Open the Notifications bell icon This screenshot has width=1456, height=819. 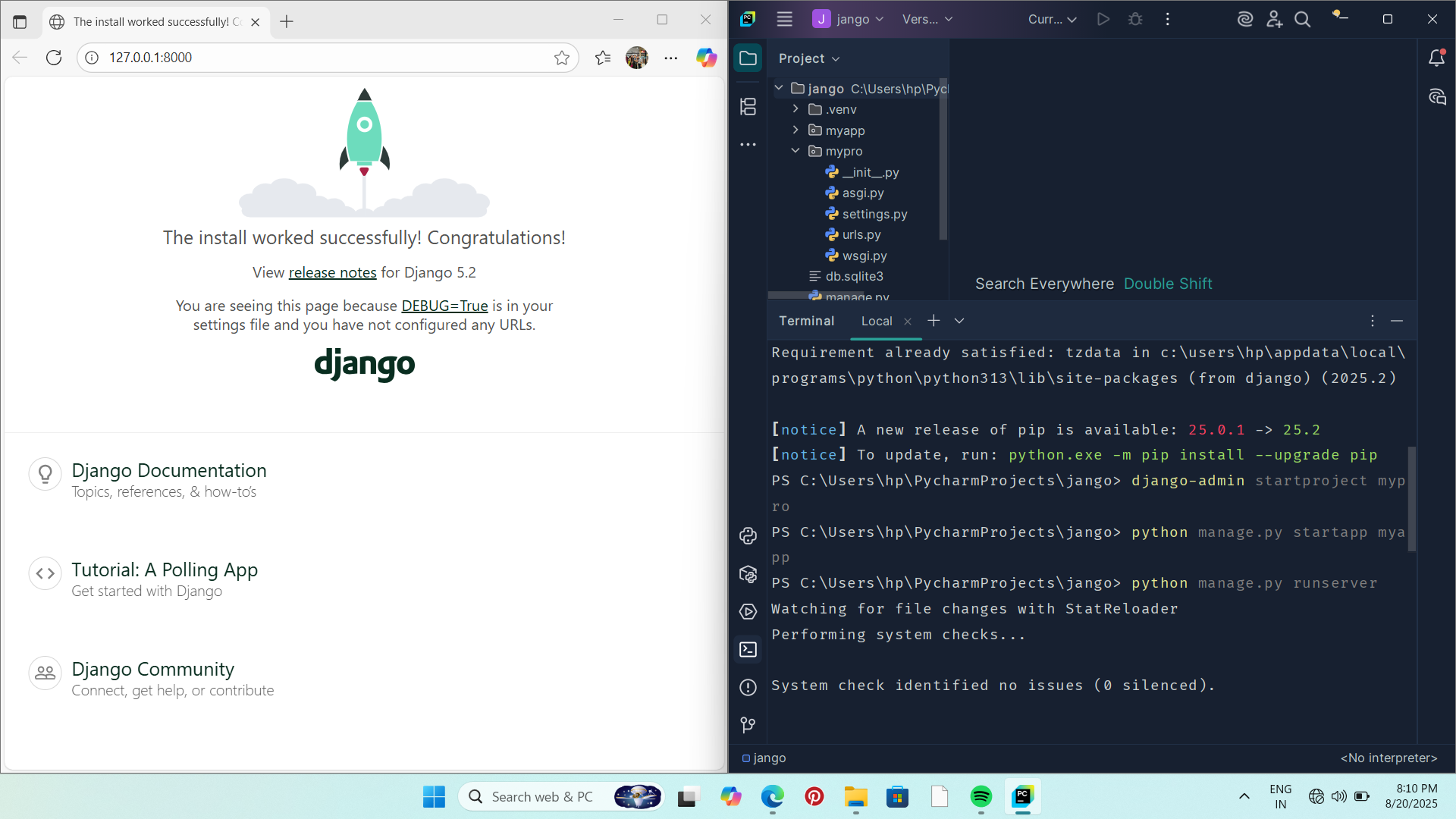tap(1436, 58)
